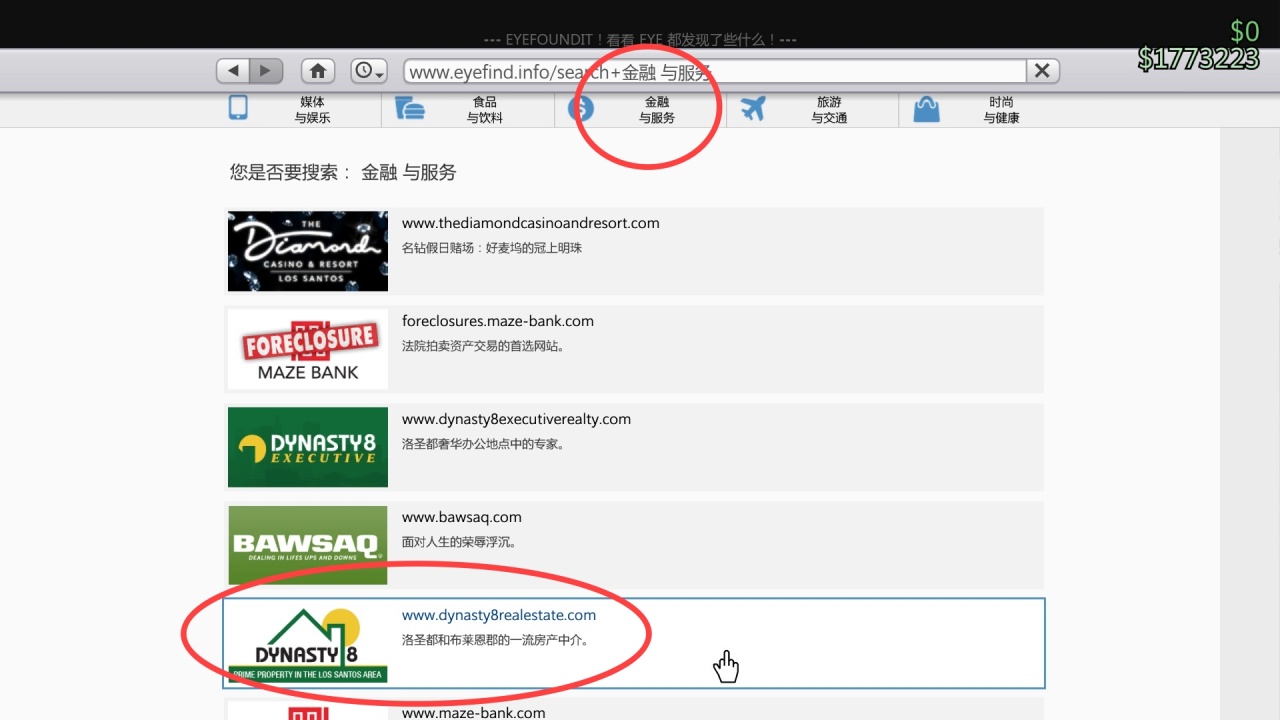Visit www.bawsaq.com link

pyautogui.click(x=462, y=517)
